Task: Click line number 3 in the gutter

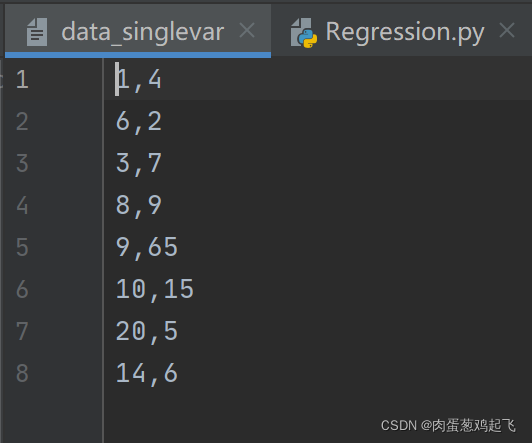Action: (22, 163)
